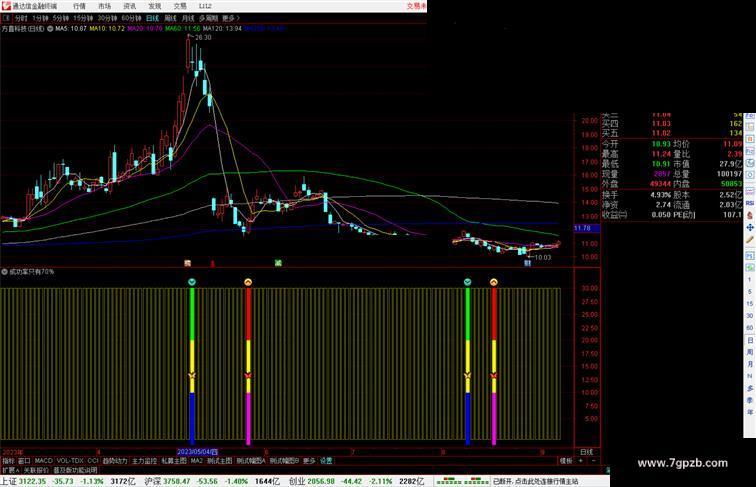Image resolution: width=756 pixels, height=487 pixels.
Task: Click the 上证 index value 3122.35
Action: click(x=33, y=481)
